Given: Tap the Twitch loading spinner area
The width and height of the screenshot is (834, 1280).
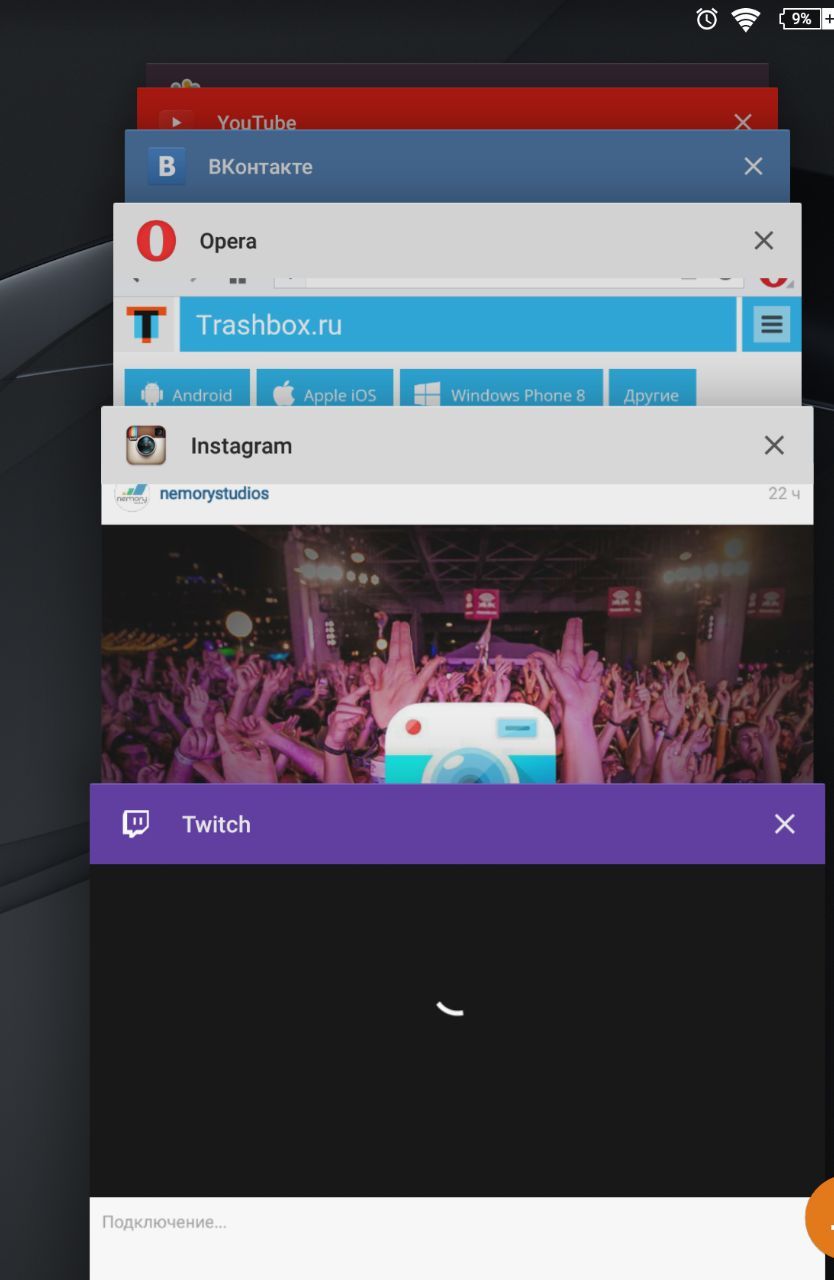Looking at the screenshot, I should [x=451, y=1007].
